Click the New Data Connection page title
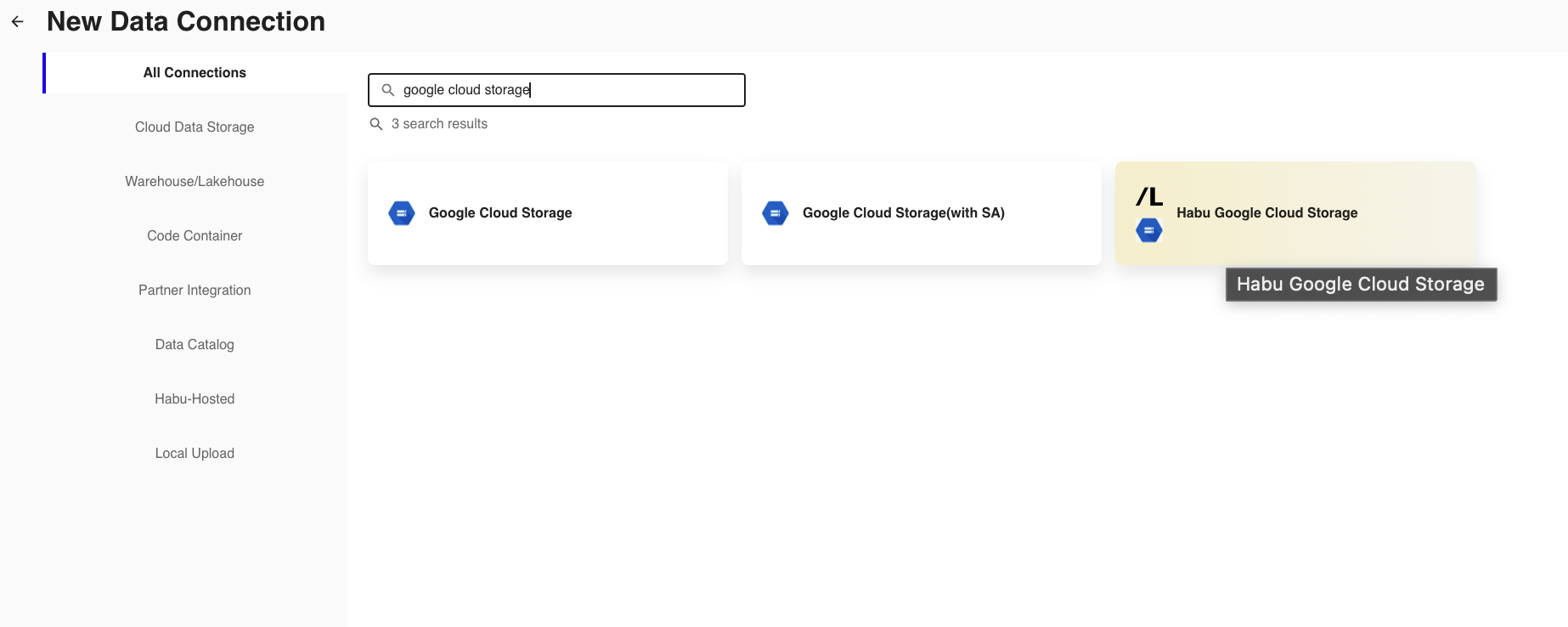 pos(186,21)
